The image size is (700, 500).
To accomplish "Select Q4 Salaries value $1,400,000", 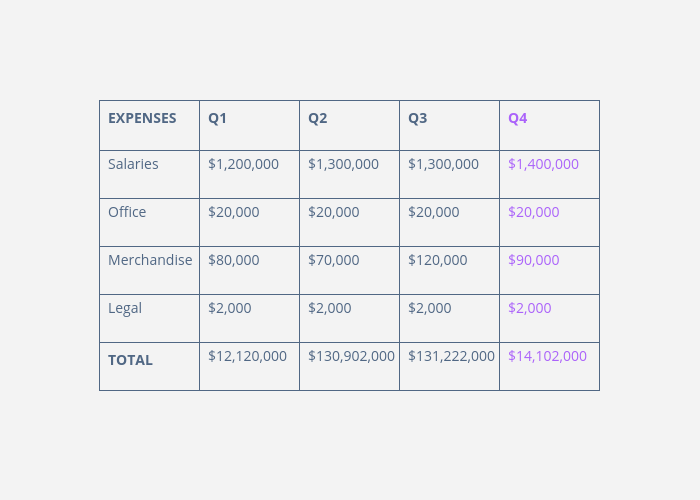I will (x=543, y=164).
